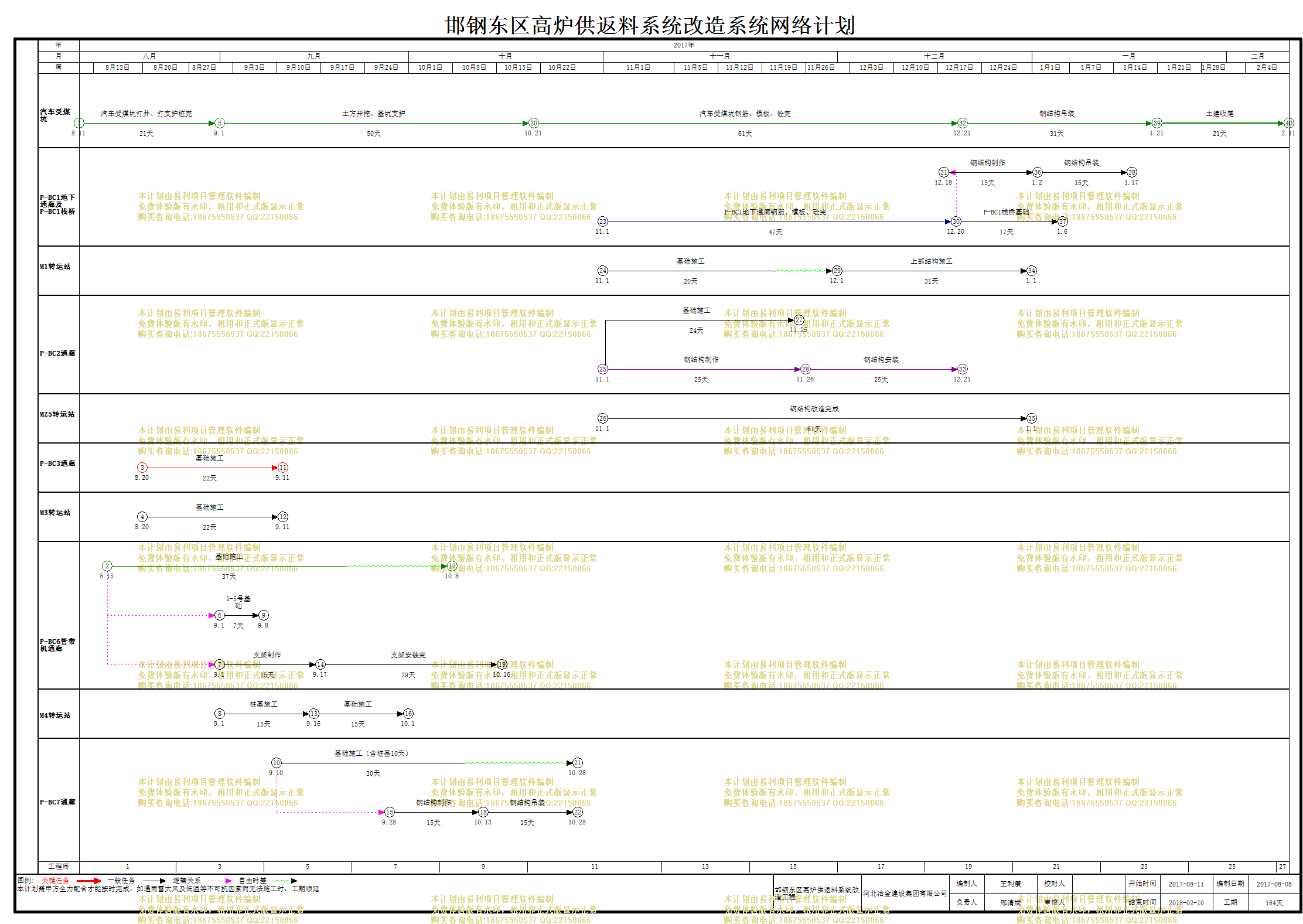Select node 14 dated 9.17
The image size is (1303, 924).
(x=320, y=664)
